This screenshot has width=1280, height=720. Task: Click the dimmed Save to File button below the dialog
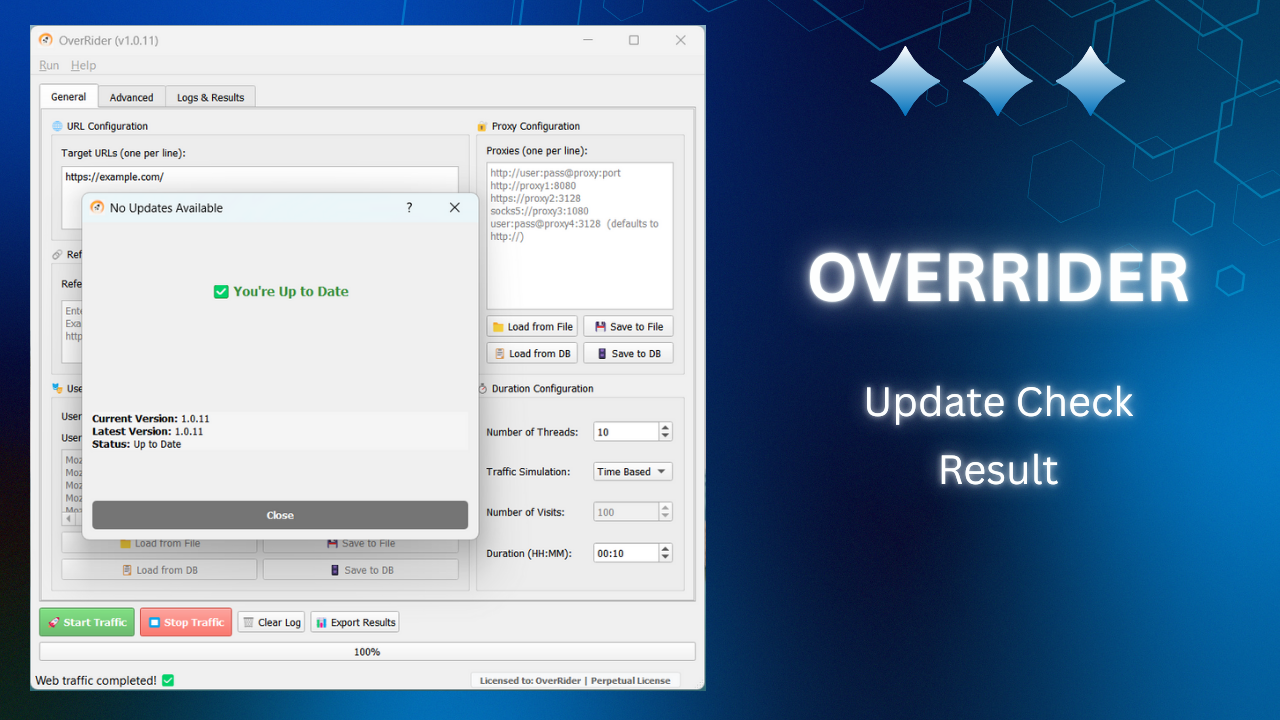pyautogui.click(x=361, y=544)
